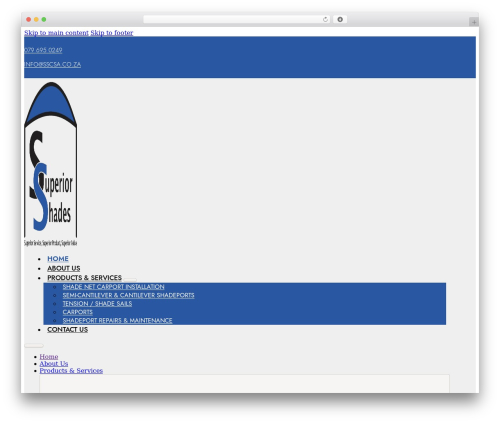
Task: Click the browser download indicator icon
Action: (340, 20)
